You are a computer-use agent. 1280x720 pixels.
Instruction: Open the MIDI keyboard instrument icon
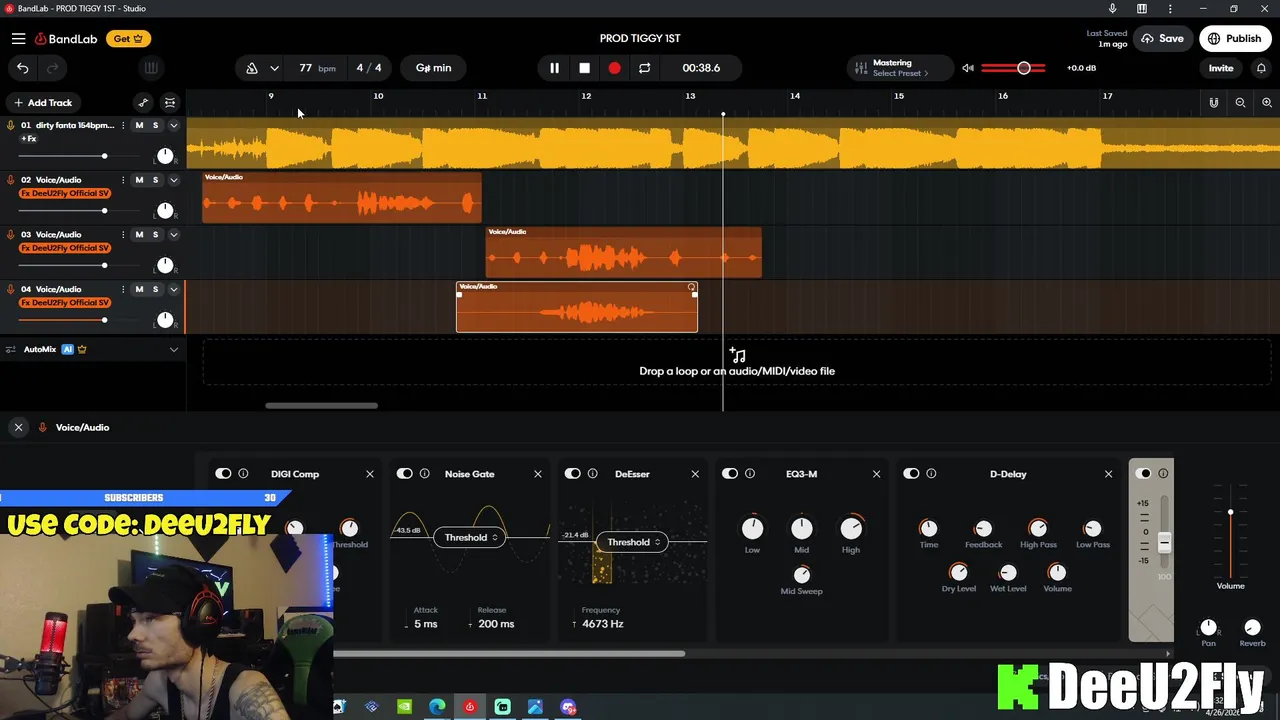click(x=151, y=68)
